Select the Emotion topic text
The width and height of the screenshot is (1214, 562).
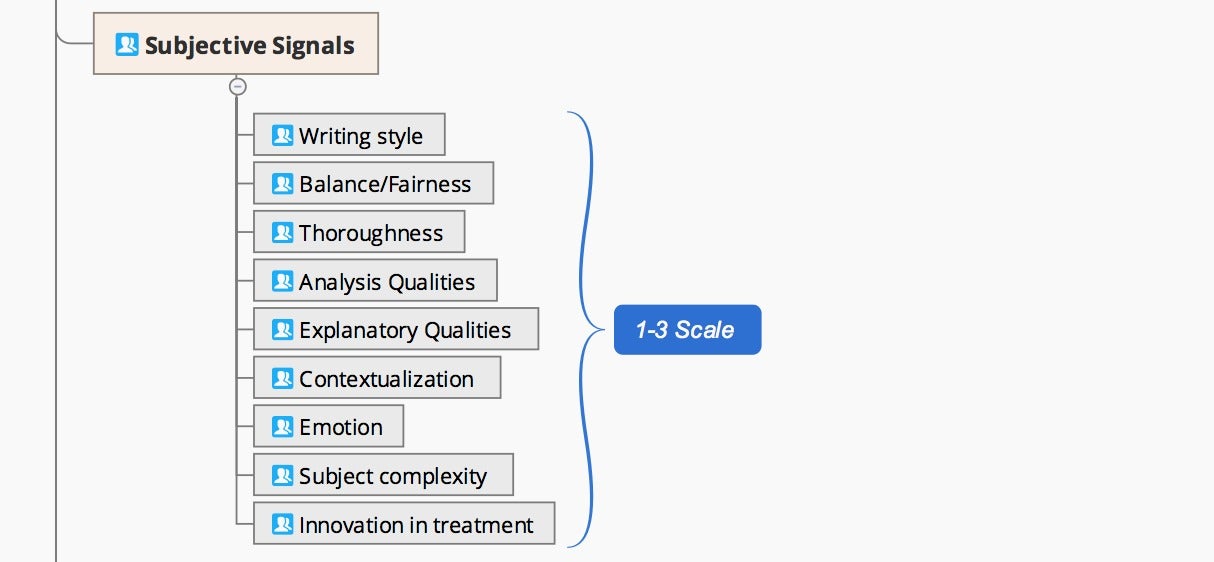click(341, 427)
